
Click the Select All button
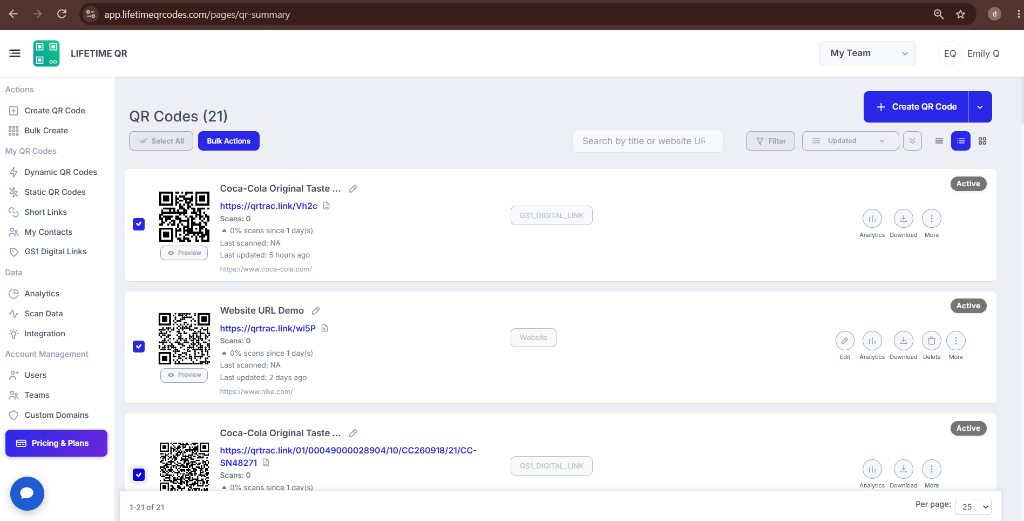161,141
